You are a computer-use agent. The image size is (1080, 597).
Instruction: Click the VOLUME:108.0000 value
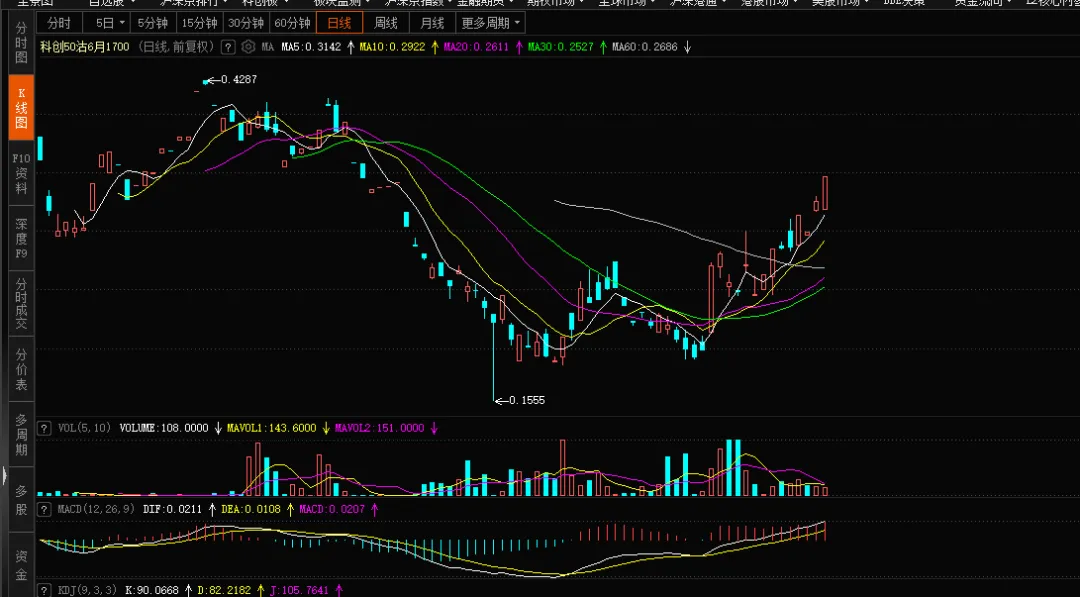(164, 428)
